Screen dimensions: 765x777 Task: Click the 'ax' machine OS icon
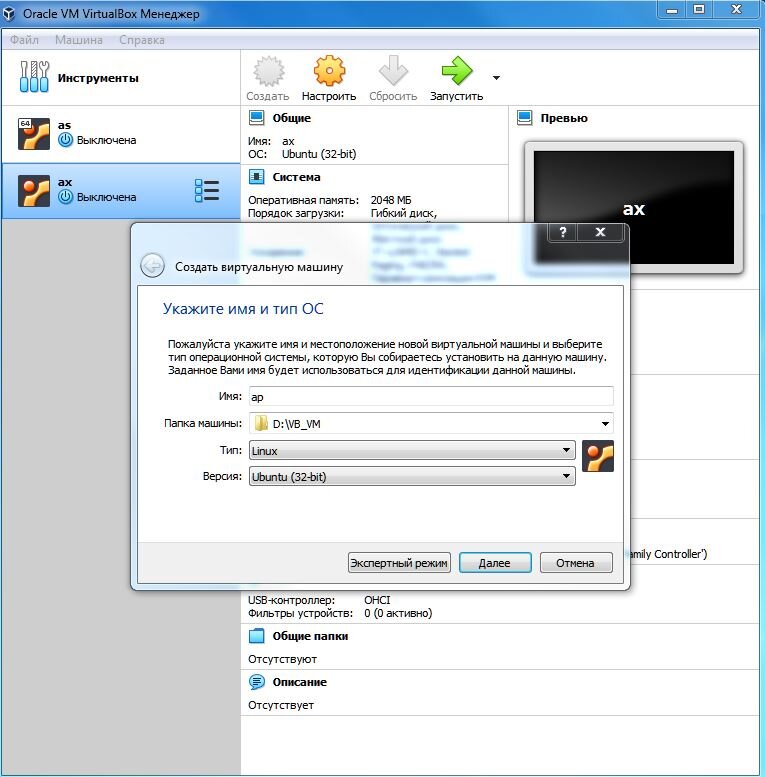(x=34, y=191)
